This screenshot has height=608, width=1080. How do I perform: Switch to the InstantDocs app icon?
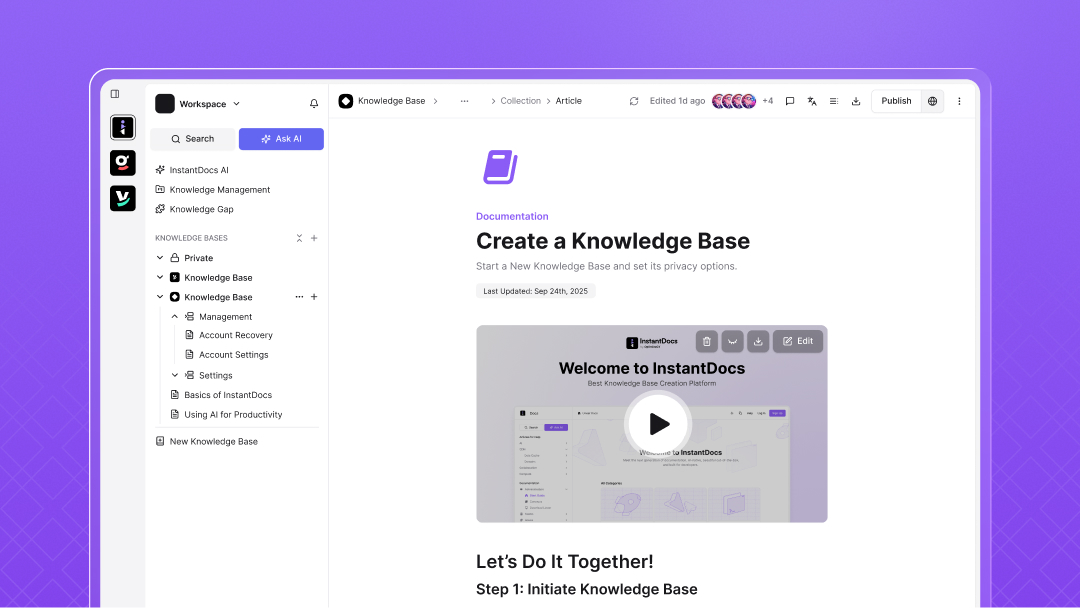tap(123, 127)
